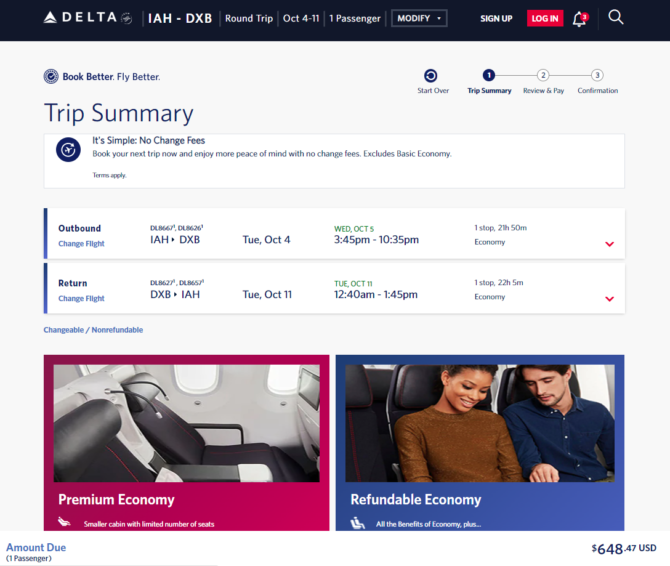Open the search magnifier icon
The width and height of the screenshot is (670, 566).
(x=616, y=18)
